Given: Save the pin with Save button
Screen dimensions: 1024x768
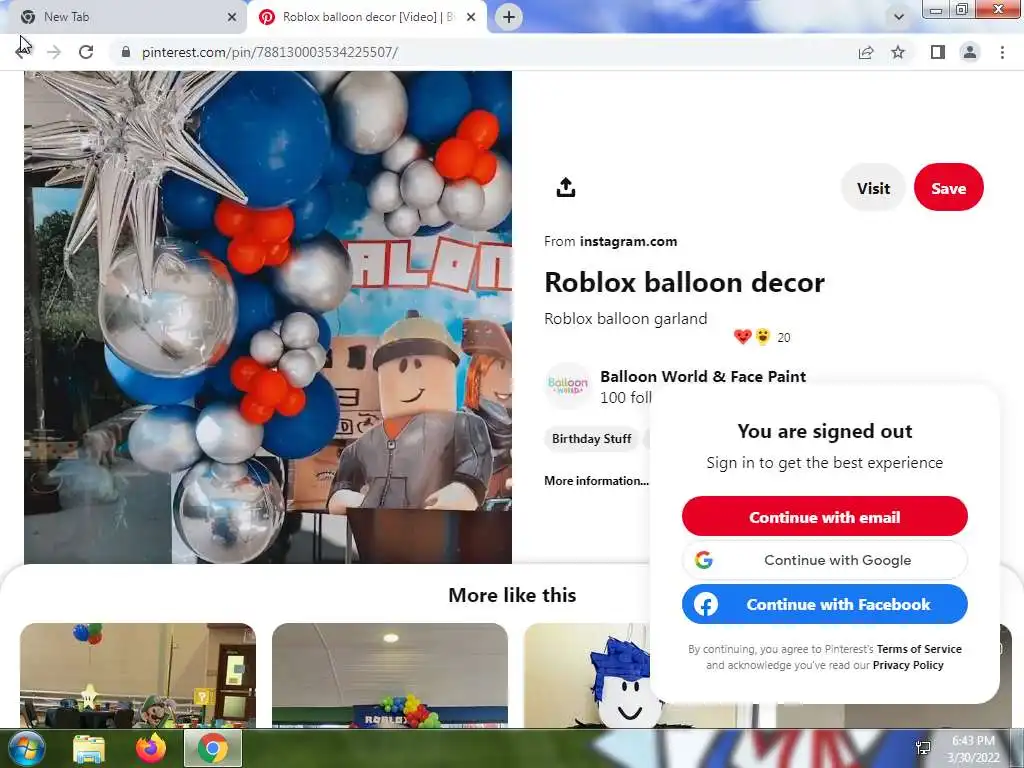Looking at the screenshot, I should point(948,188).
